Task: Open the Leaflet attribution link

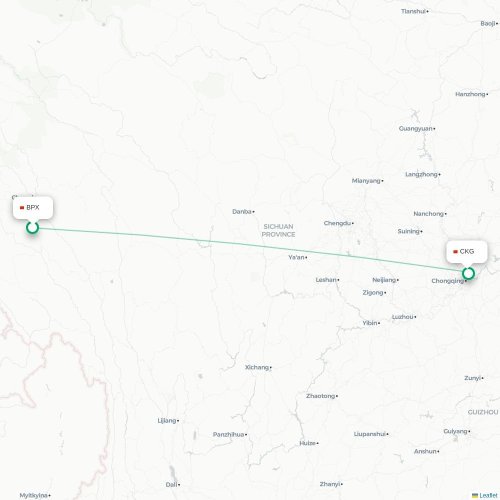Action: point(488,495)
